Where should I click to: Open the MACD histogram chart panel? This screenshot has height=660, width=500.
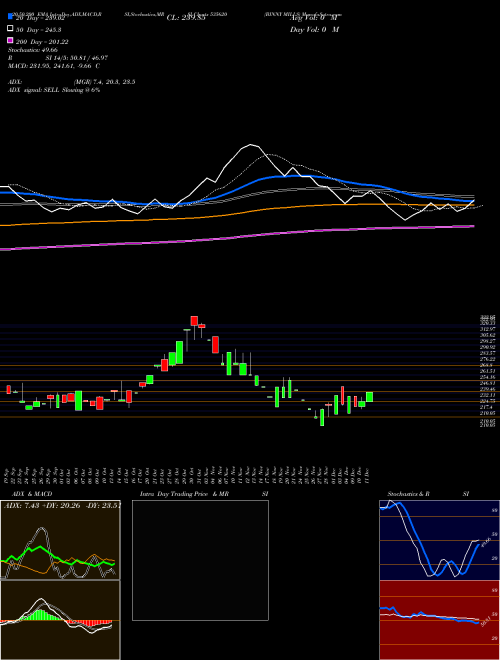pyautogui.click(x=60, y=620)
